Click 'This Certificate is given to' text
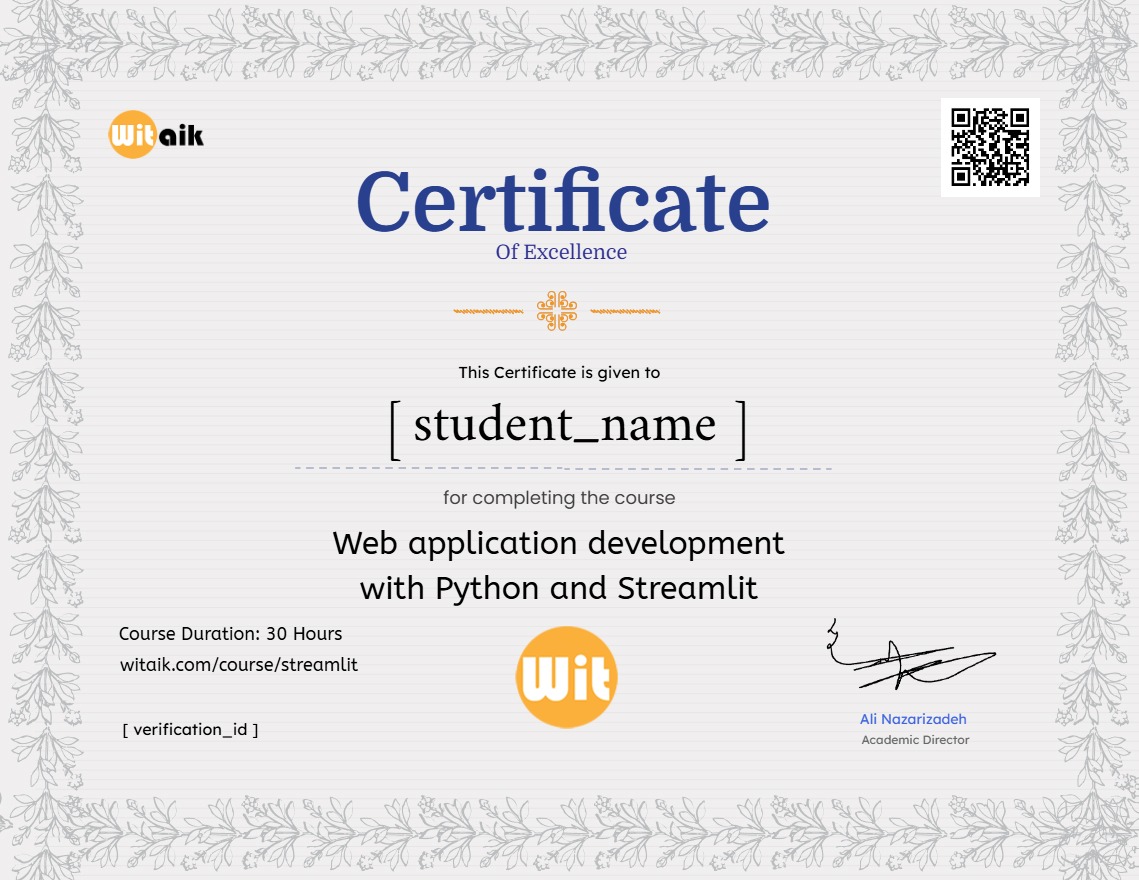 (x=559, y=373)
